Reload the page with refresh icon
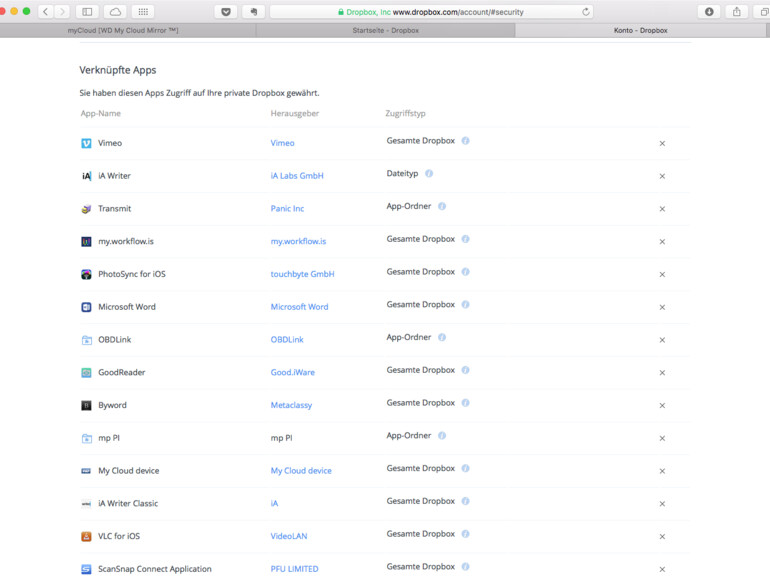The image size is (770, 578). point(586,12)
